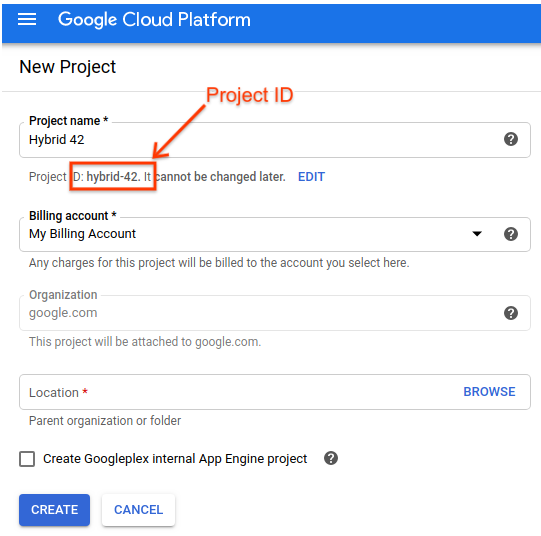
Task: Click the Project name help icon
Action: tap(511, 139)
